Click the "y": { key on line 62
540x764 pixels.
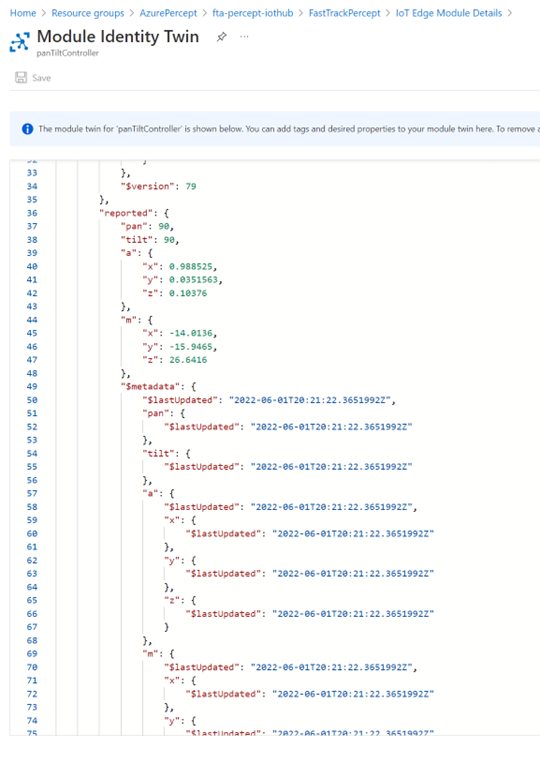(180, 560)
